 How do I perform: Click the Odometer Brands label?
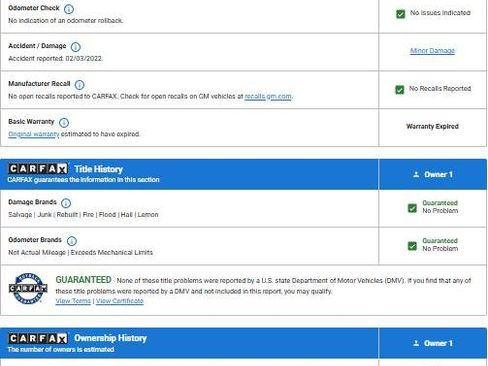pyautogui.click(x=35, y=240)
